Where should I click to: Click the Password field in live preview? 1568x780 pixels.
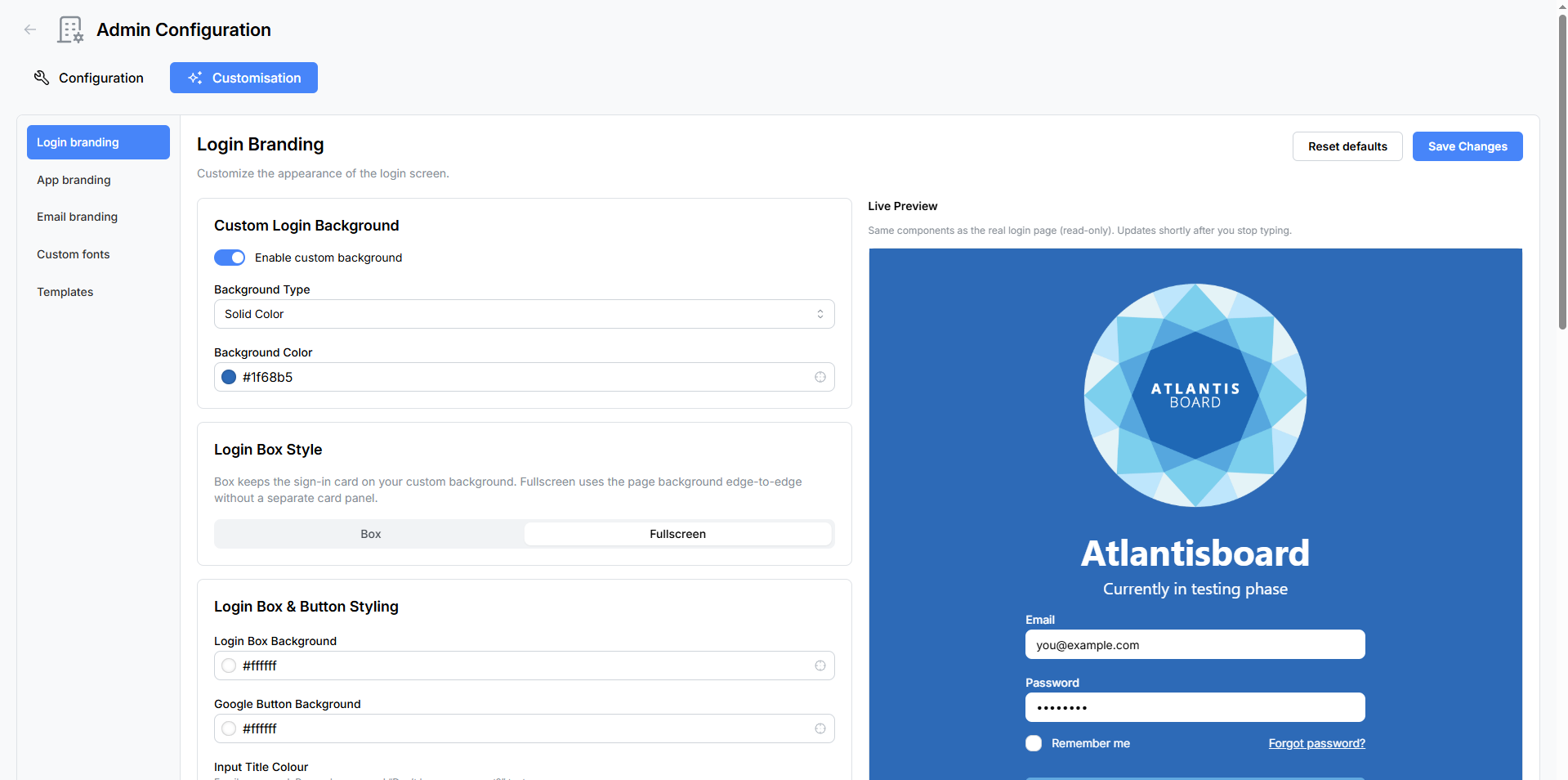click(x=1195, y=707)
